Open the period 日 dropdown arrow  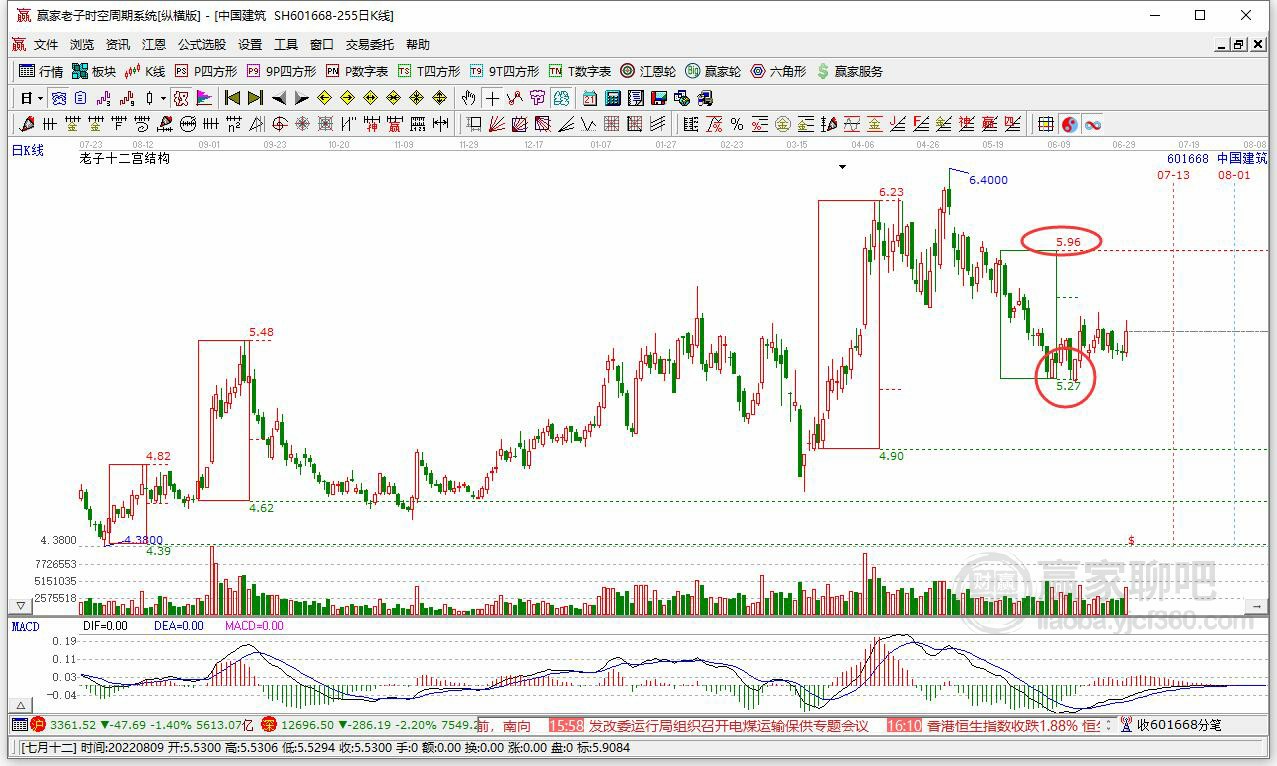click(x=40, y=98)
